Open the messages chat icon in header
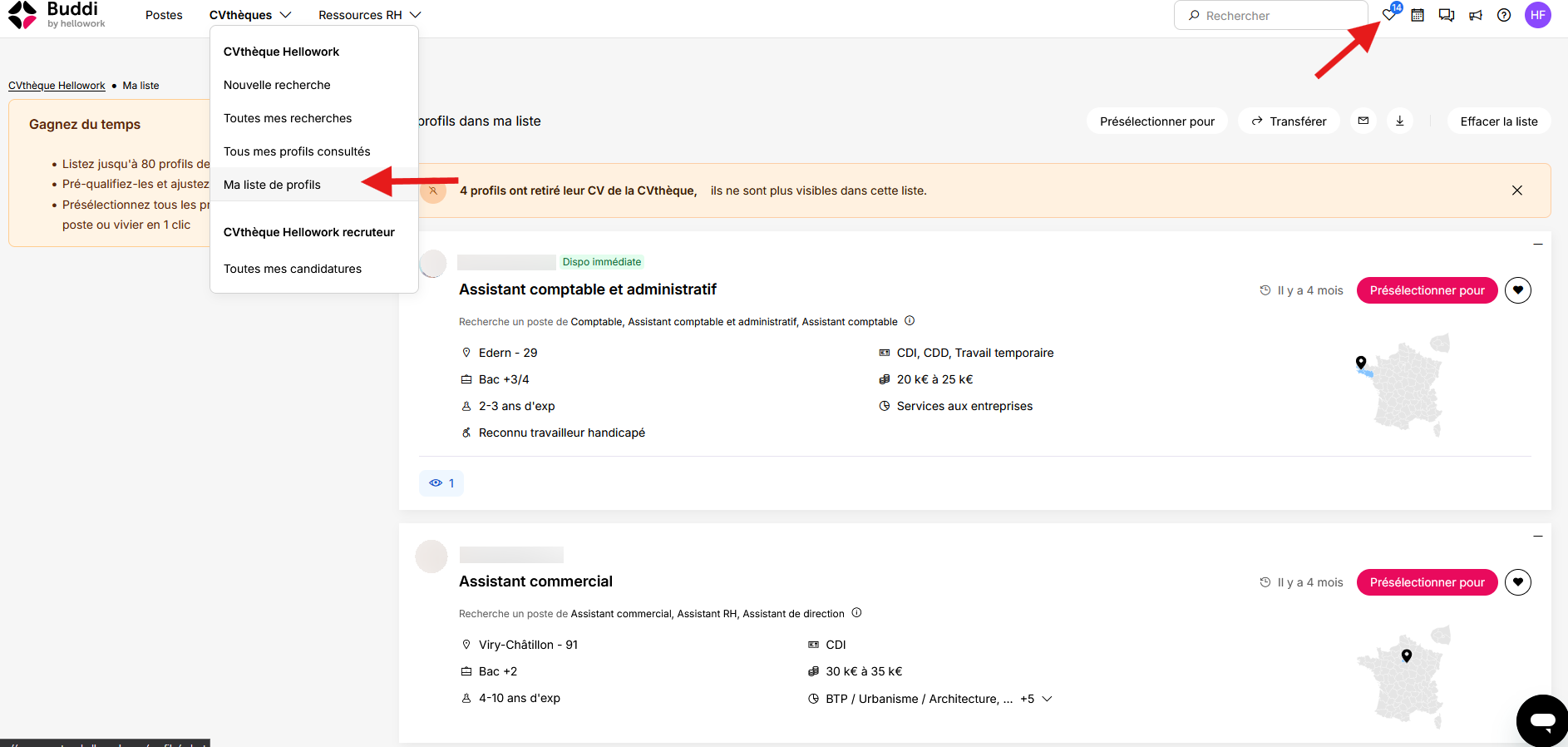 click(1447, 15)
